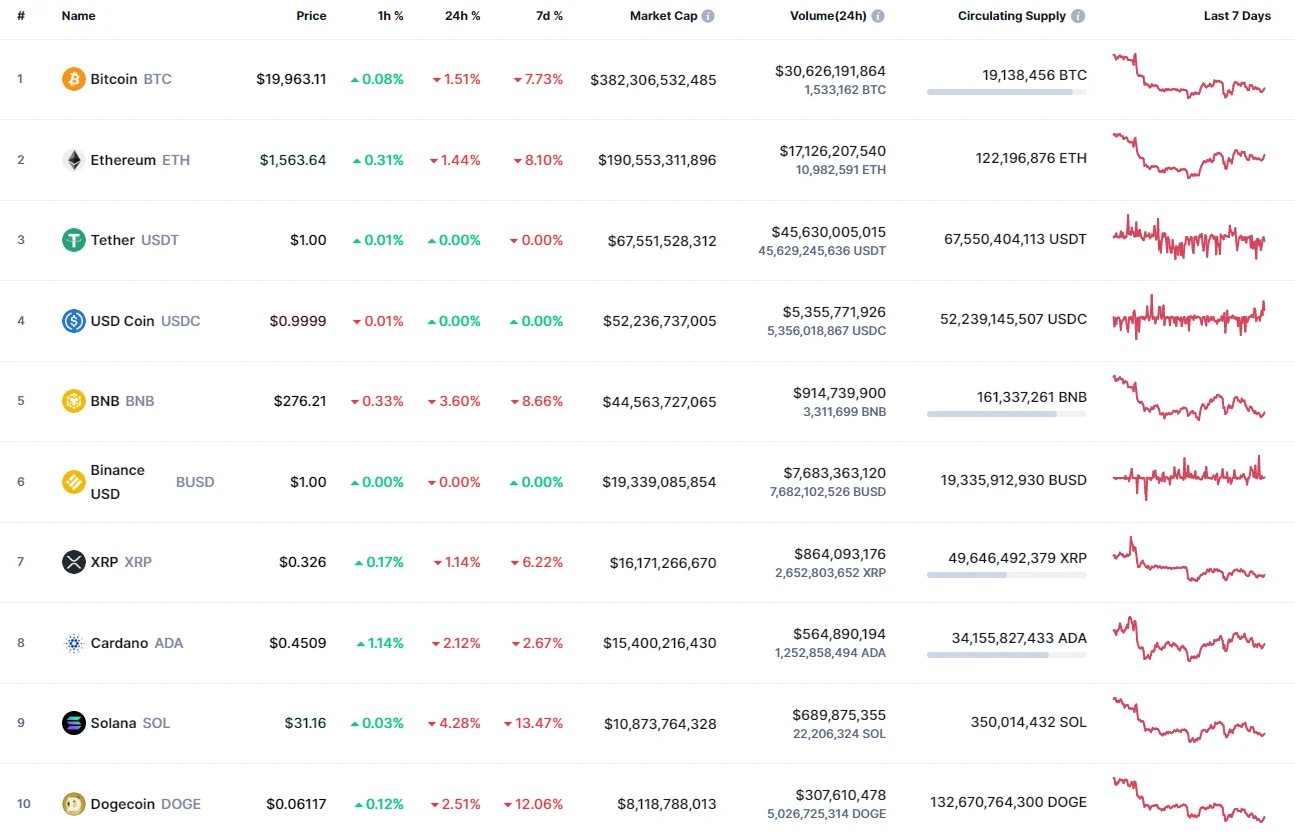Select the Tether coin icon
Screen dimensions: 1295x836
72,240
